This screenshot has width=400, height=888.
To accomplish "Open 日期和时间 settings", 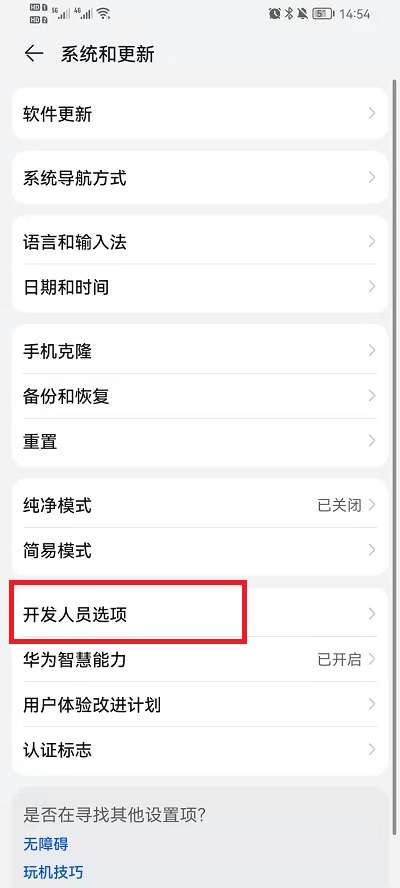I will click(x=199, y=288).
